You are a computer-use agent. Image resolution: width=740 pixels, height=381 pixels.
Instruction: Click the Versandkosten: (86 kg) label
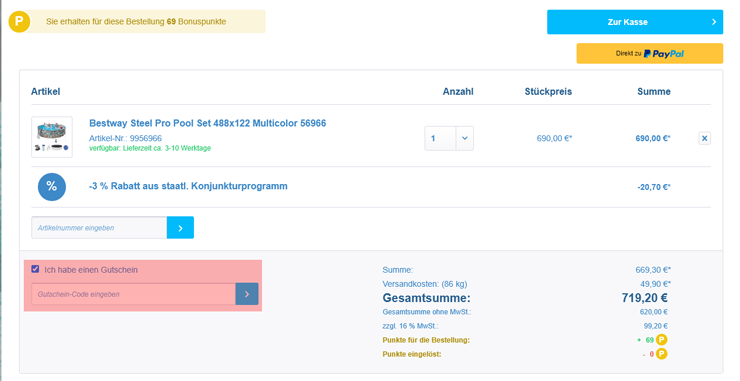click(425, 284)
